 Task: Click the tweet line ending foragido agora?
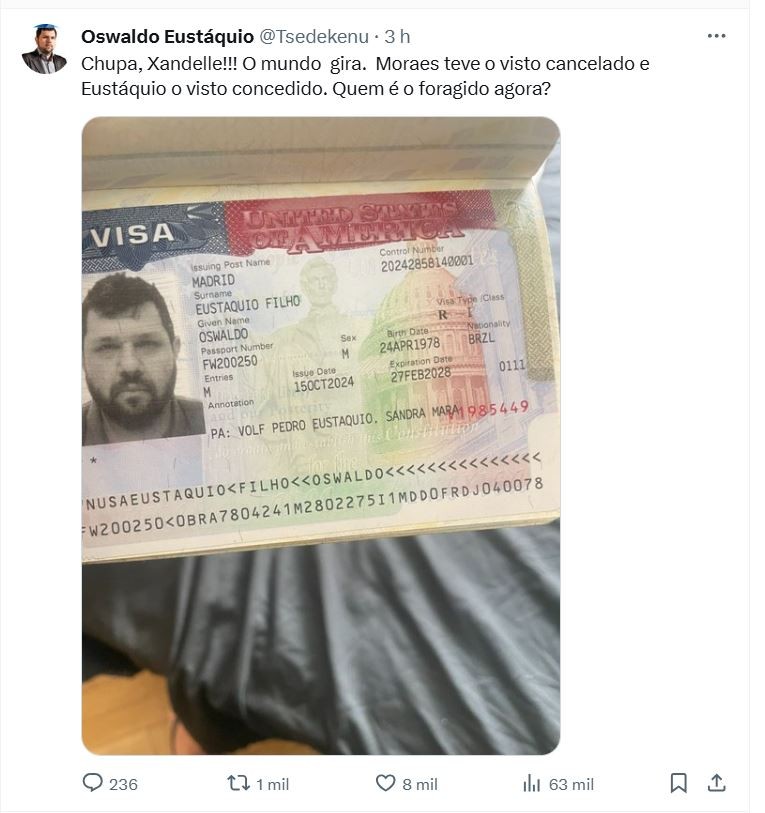pyautogui.click(x=315, y=89)
